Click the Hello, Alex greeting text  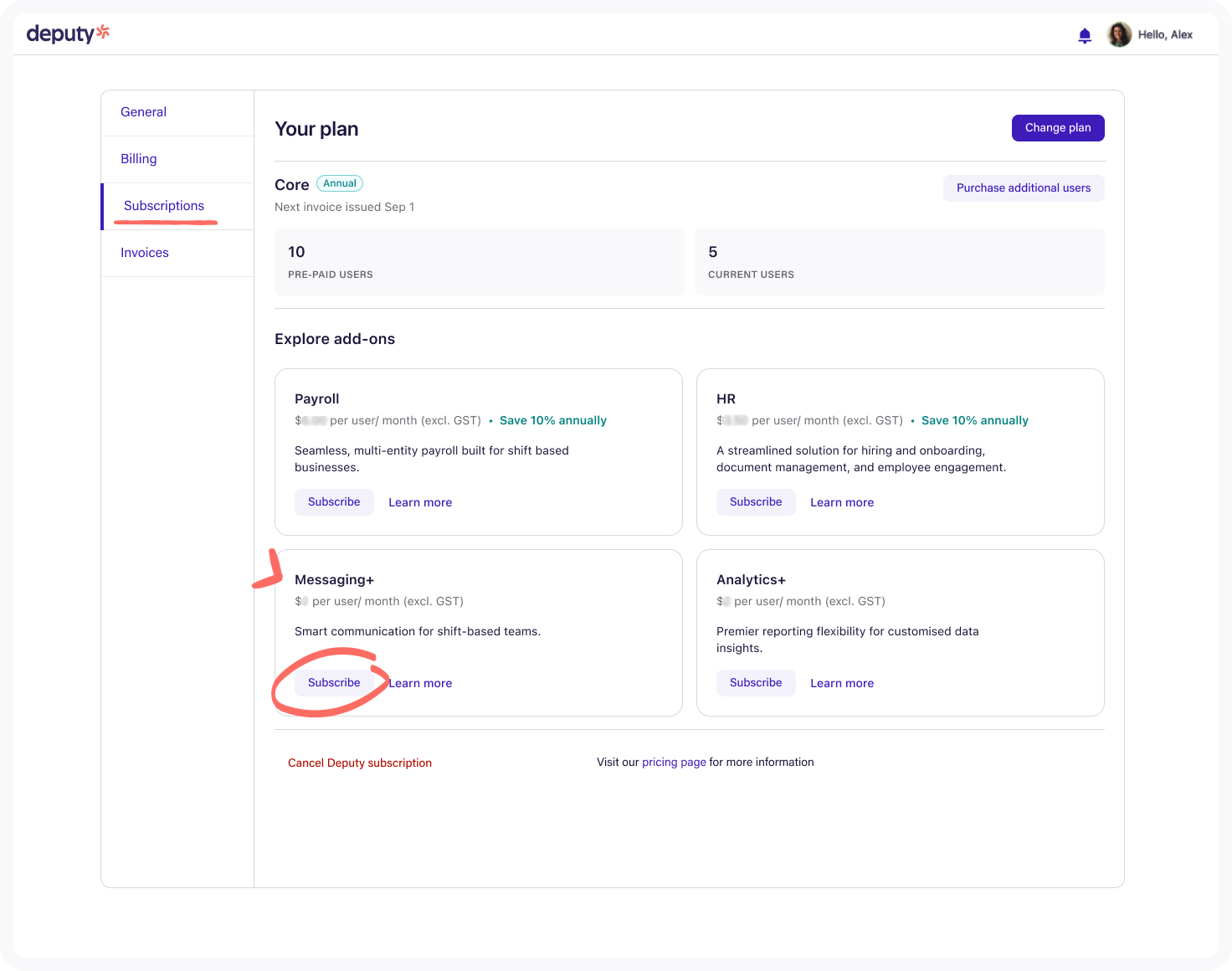pyautogui.click(x=1165, y=35)
